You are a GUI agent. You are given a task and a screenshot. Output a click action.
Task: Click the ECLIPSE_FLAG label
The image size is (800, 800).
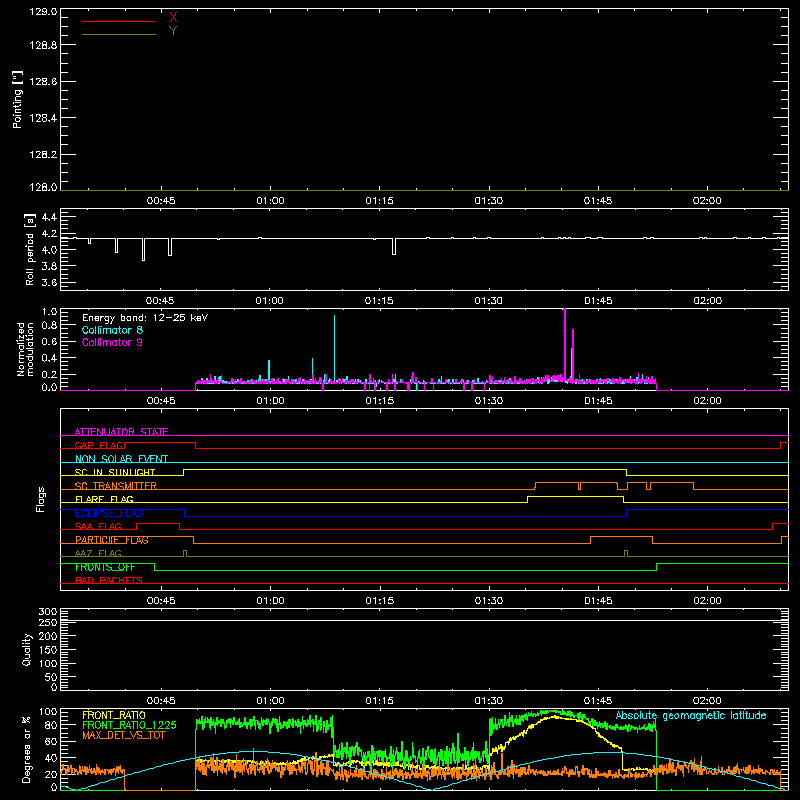coord(109,513)
